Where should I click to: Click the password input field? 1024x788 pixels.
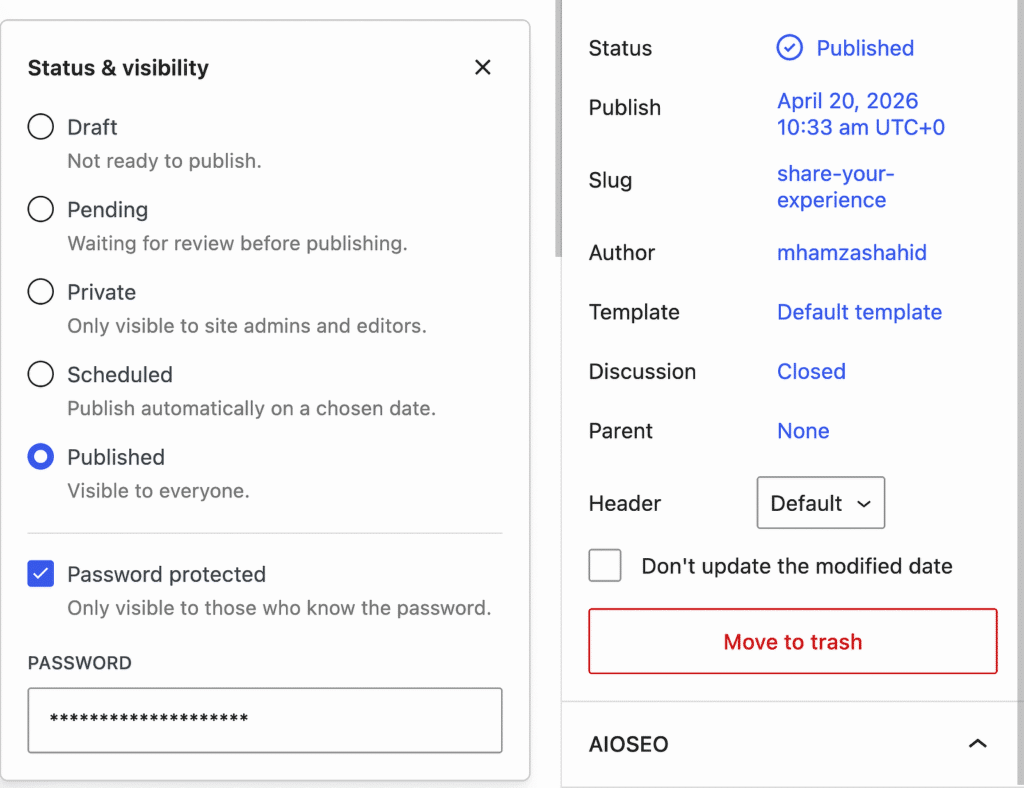pos(264,720)
